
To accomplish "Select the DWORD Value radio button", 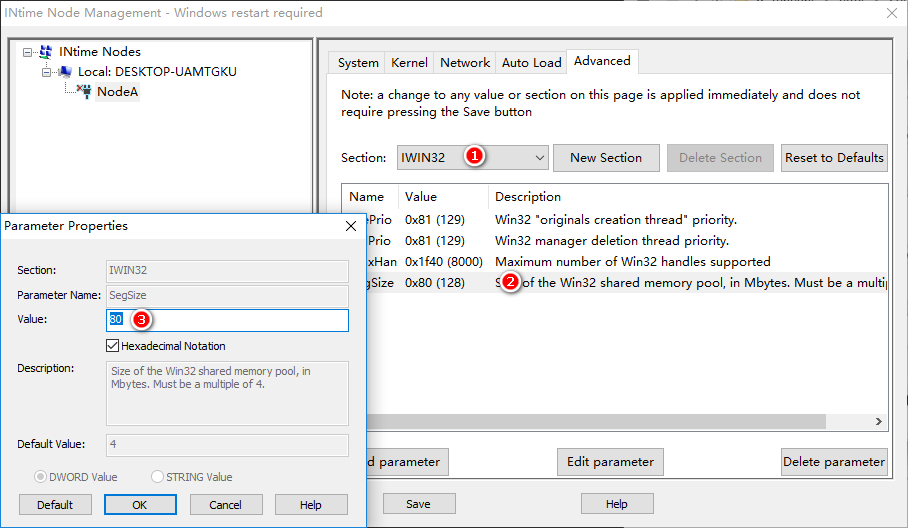I will (40, 476).
